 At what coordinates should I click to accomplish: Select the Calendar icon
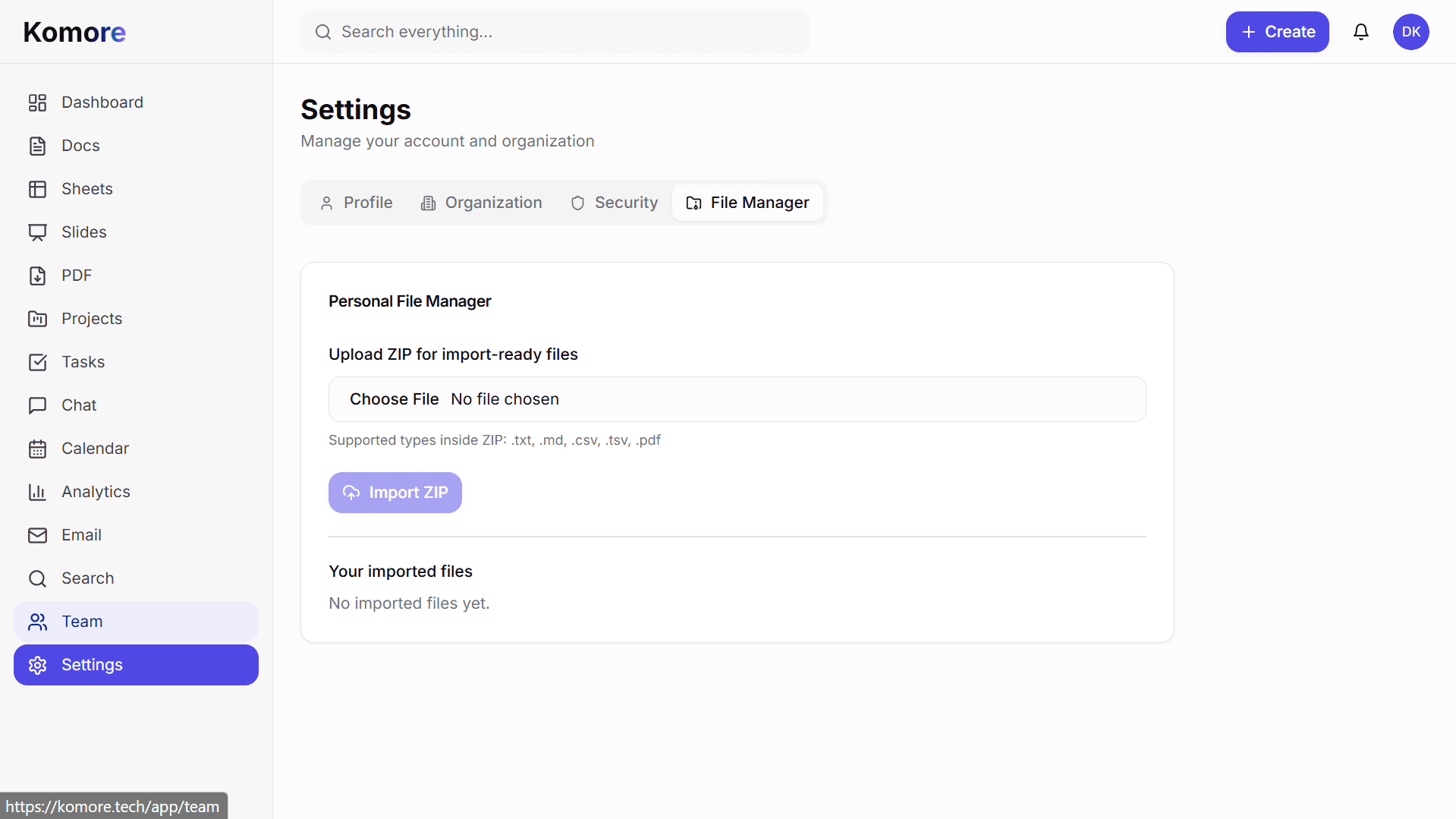(x=38, y=448)
